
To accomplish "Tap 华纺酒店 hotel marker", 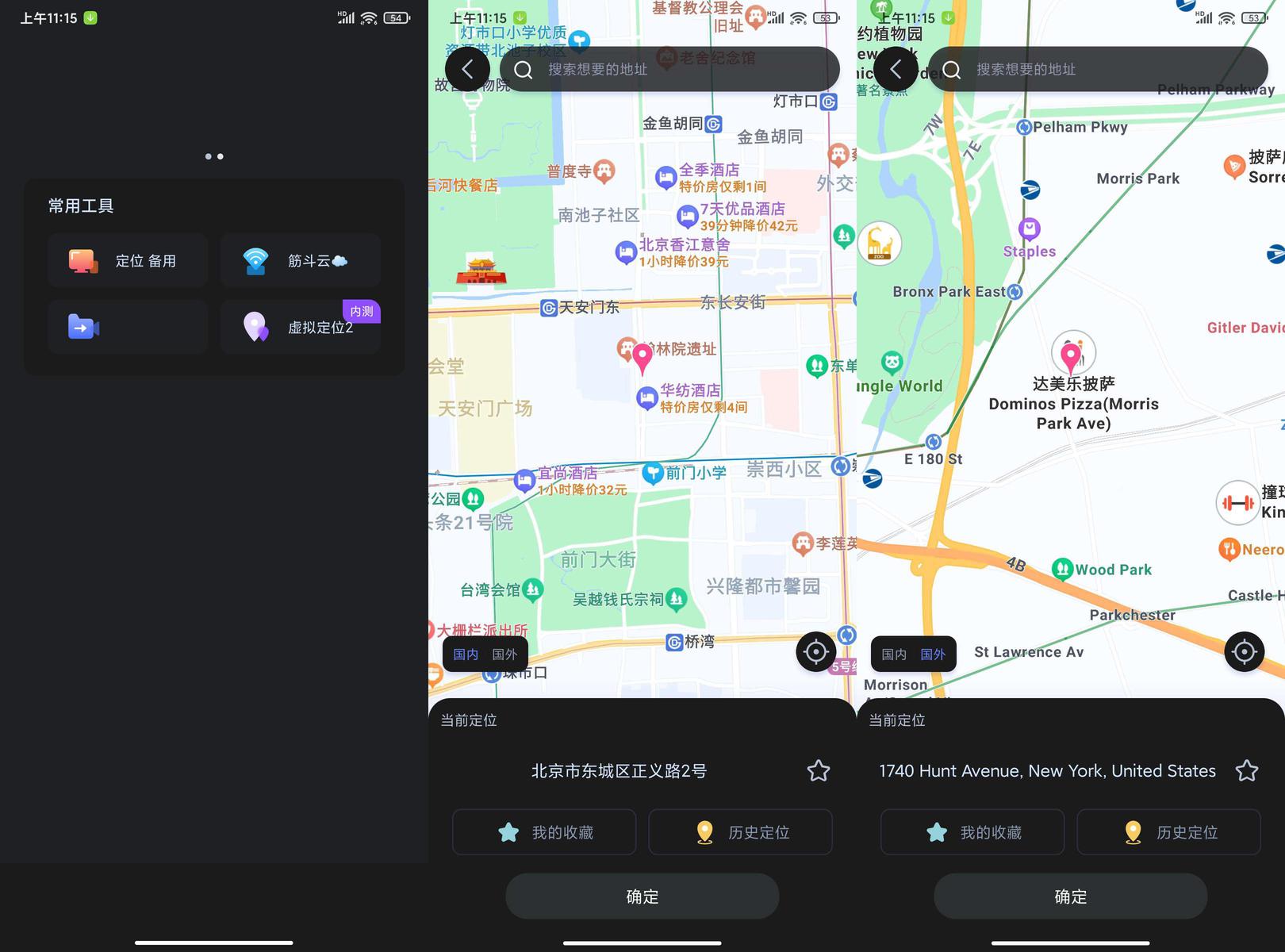I will (647, 397).
